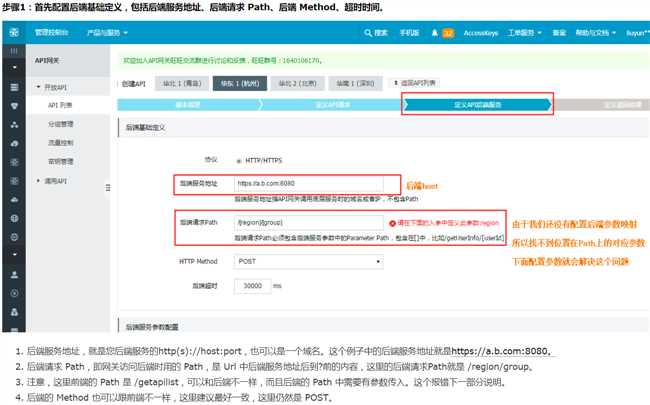Viewport: 650px width, 405px height.
Task: Switch to 华南 1 (深圳) region tab
Action: [355, 83]
